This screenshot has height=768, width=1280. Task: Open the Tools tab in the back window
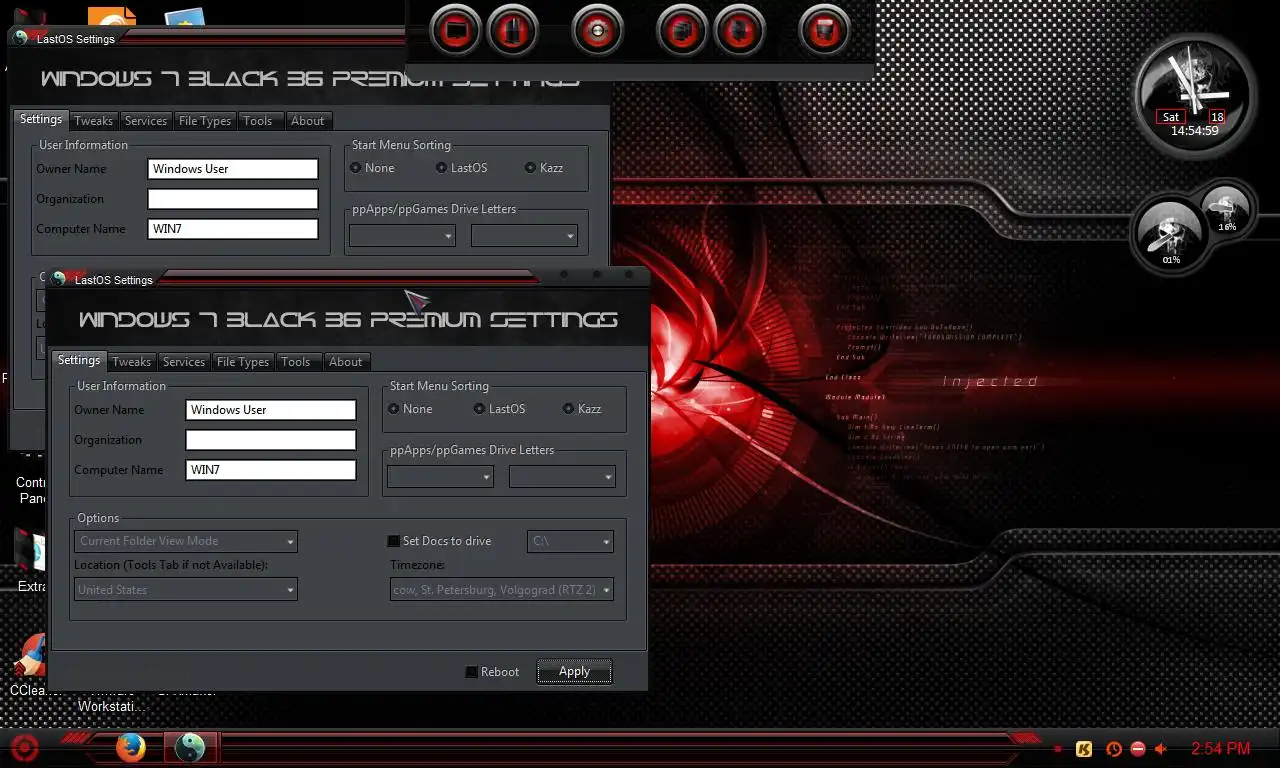click(x=258, y=121)
